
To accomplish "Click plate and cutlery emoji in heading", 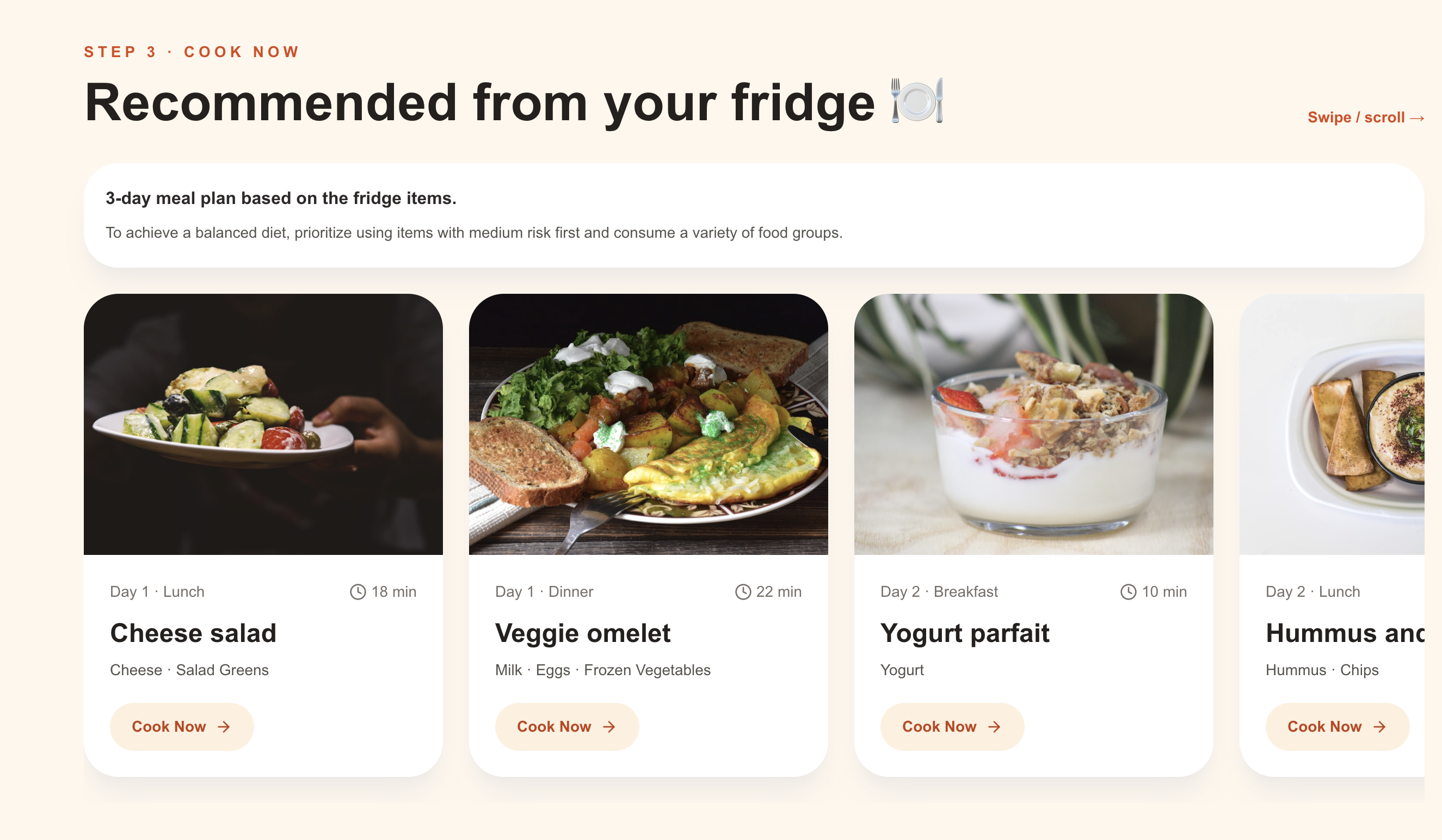I will [917, 101].
